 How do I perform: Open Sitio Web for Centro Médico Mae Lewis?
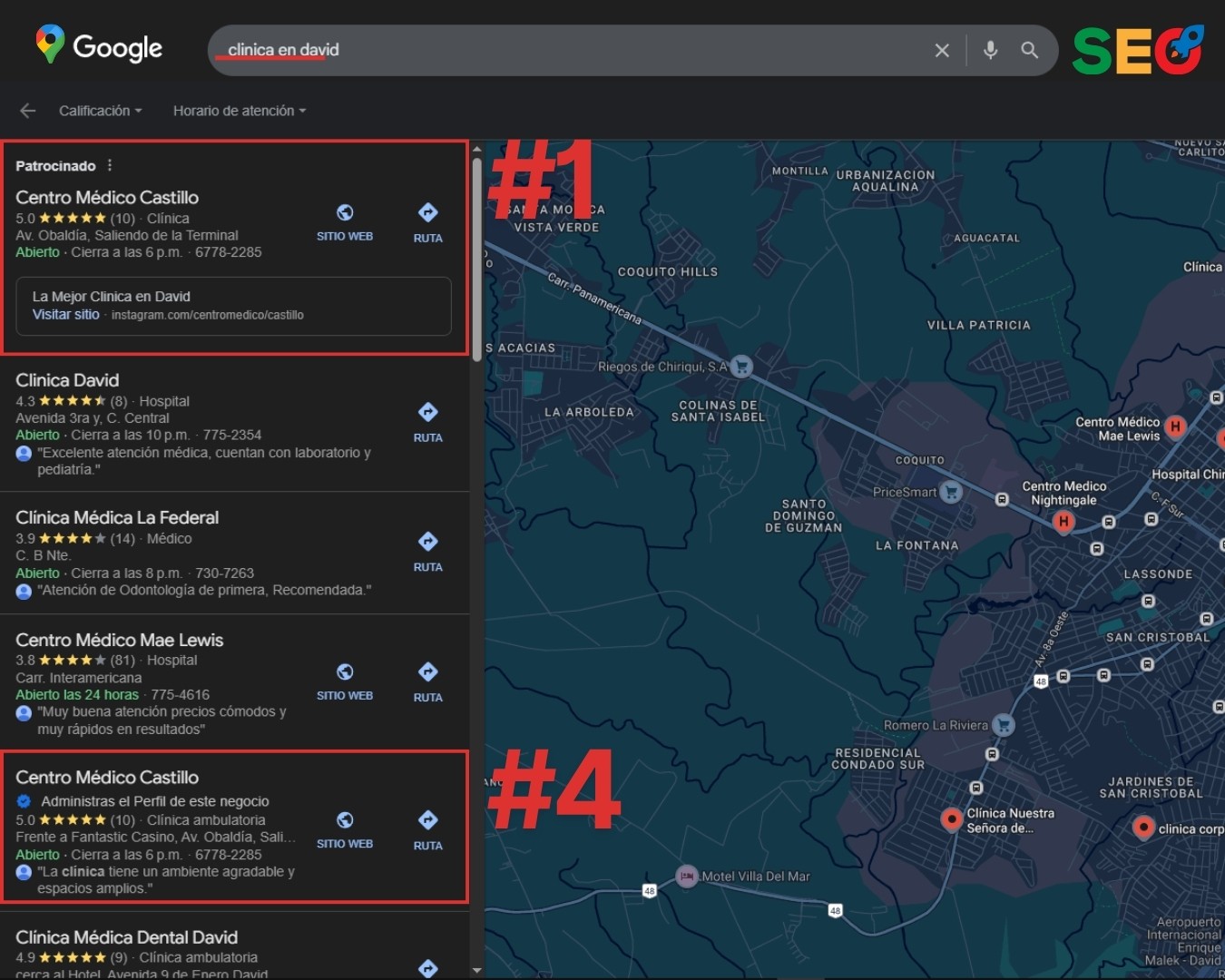(x=345, y=682)
